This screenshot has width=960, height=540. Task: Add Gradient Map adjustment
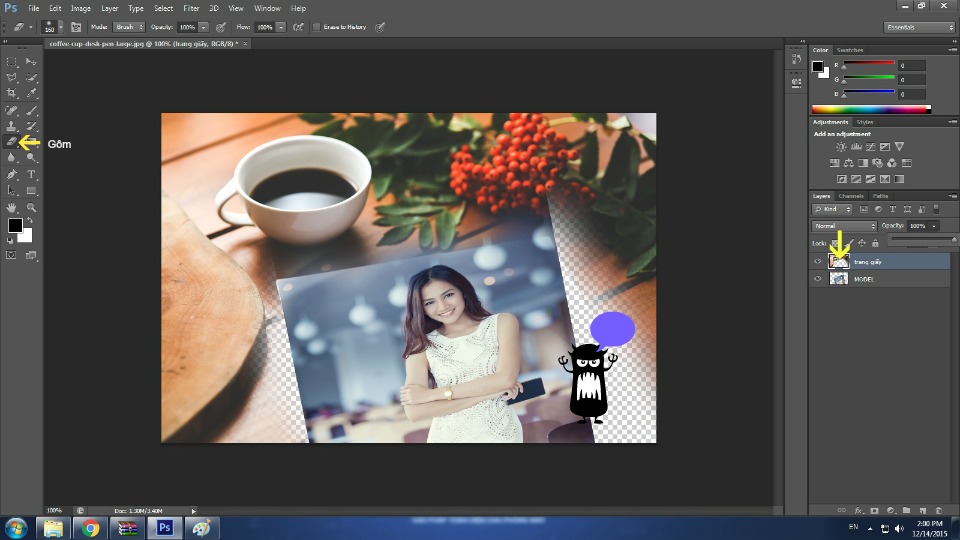tap(899, 179)
